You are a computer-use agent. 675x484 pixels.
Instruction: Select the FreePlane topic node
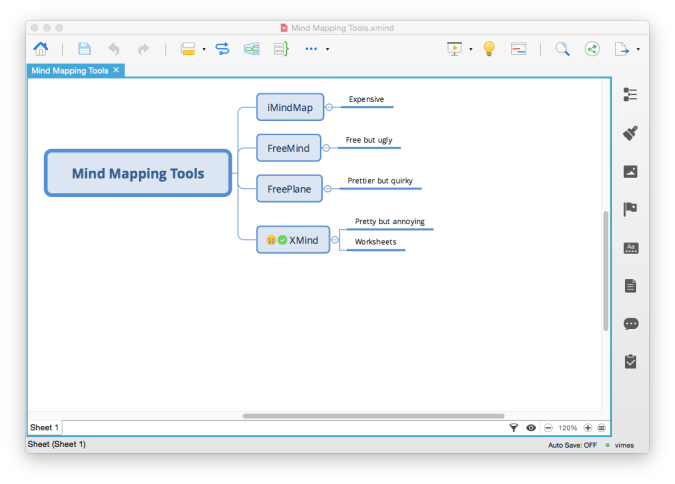point(290,188)
